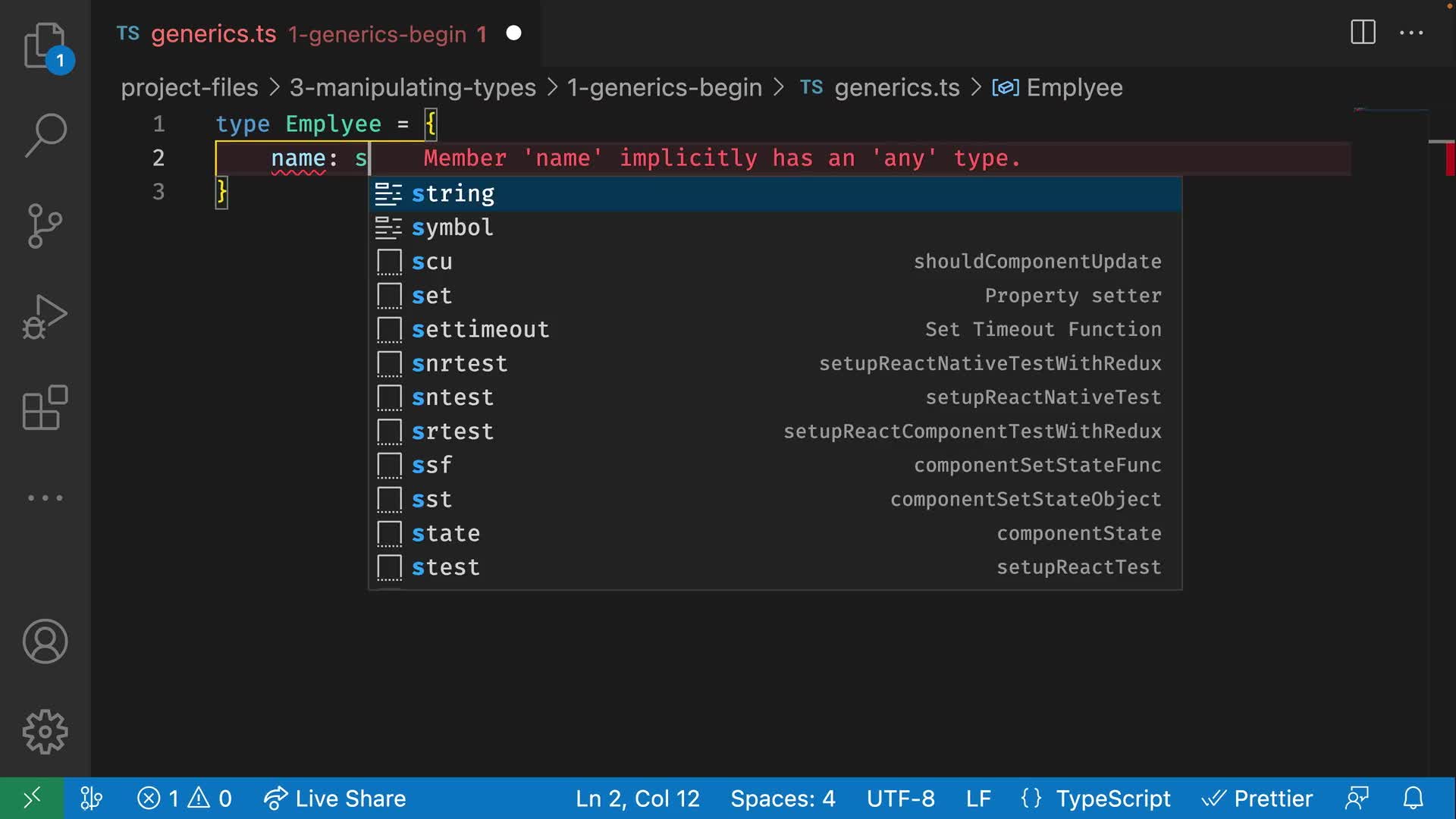Screen dimensions: 1456x819
Task: Split the editor
Action: (1363, 33)
